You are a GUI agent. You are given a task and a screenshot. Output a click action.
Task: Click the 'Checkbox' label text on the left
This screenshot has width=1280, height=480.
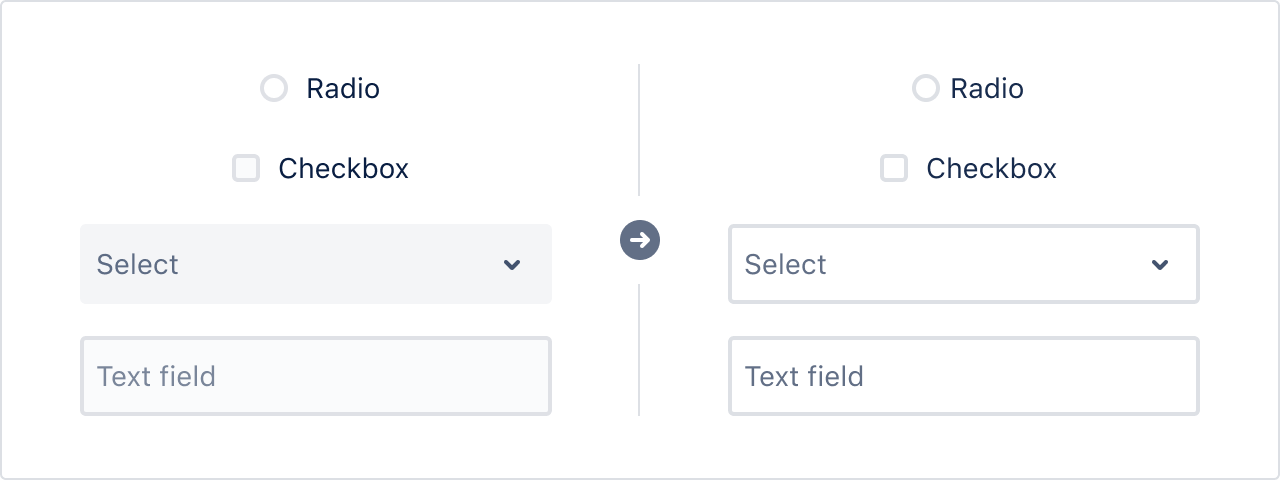click(x=343, y=169)
